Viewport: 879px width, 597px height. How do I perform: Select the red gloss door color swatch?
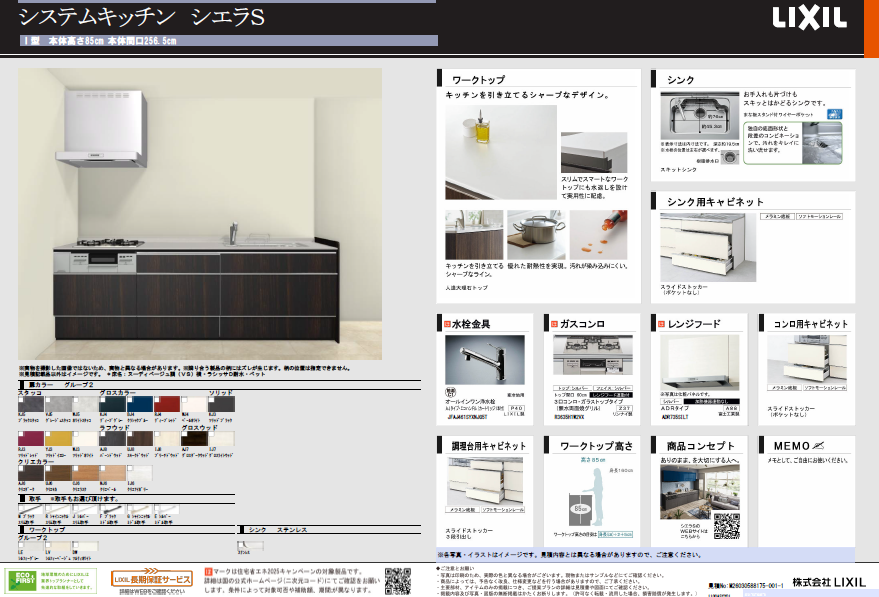click(168, 404)
